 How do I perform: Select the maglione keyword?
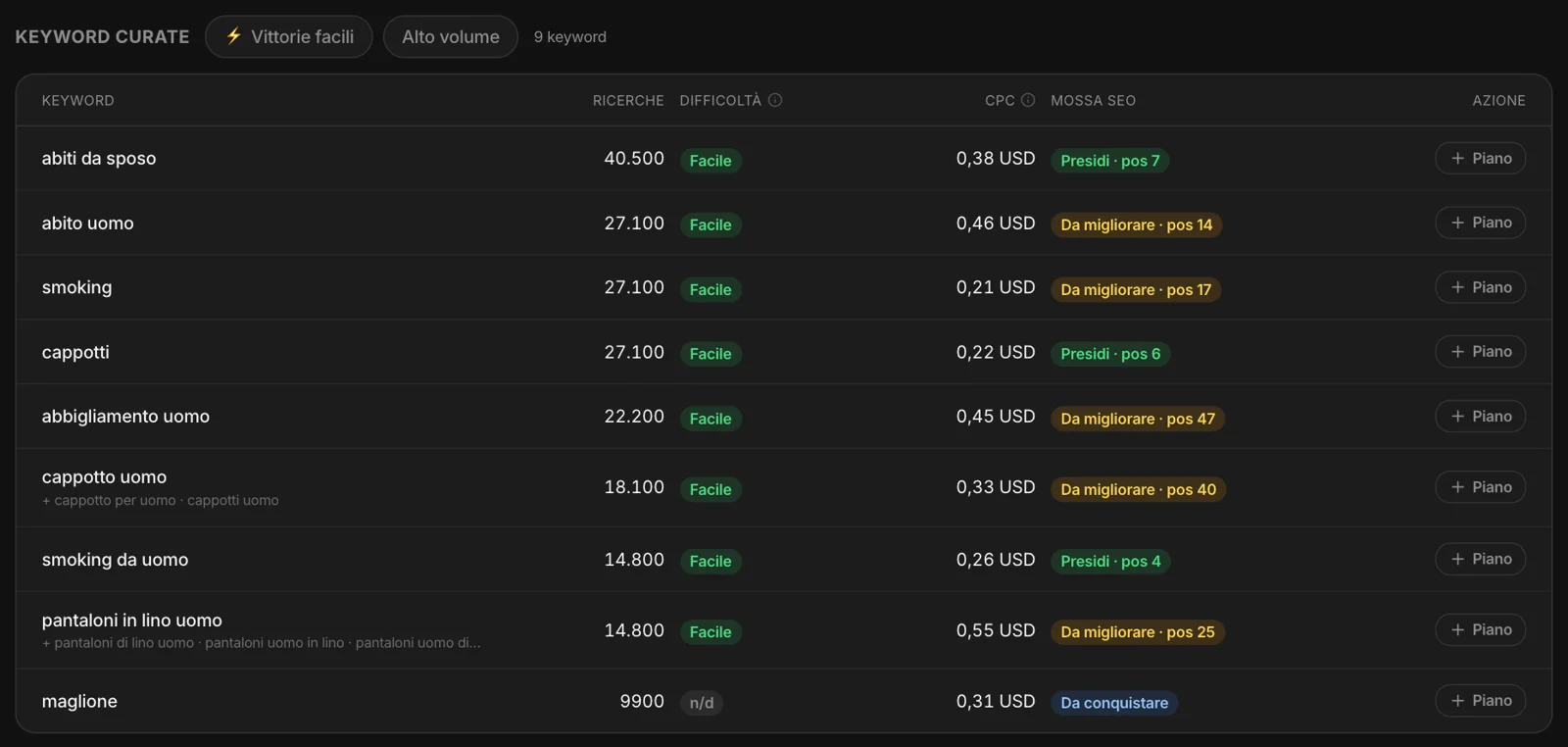click(79, 701)
